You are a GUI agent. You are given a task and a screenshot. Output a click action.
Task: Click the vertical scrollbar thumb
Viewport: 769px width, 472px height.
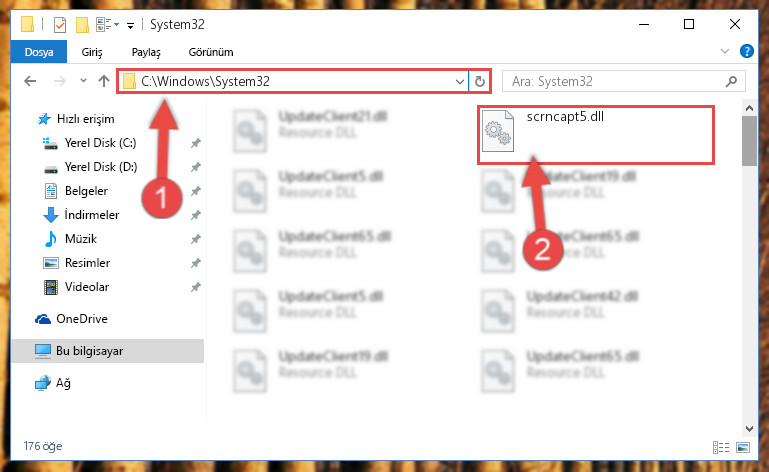tap(749, 142)
